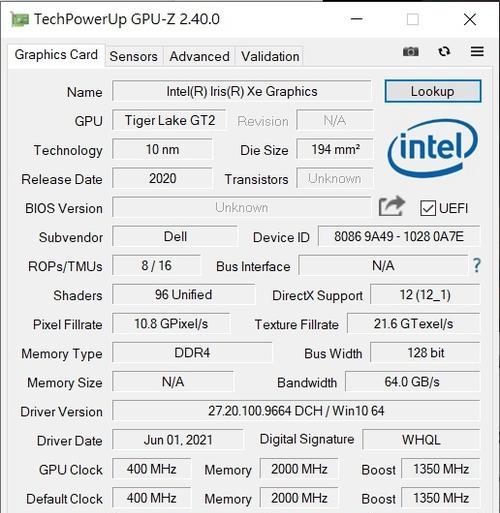
Task: Click the camera screenshot icon
Action: pos(410,52)
